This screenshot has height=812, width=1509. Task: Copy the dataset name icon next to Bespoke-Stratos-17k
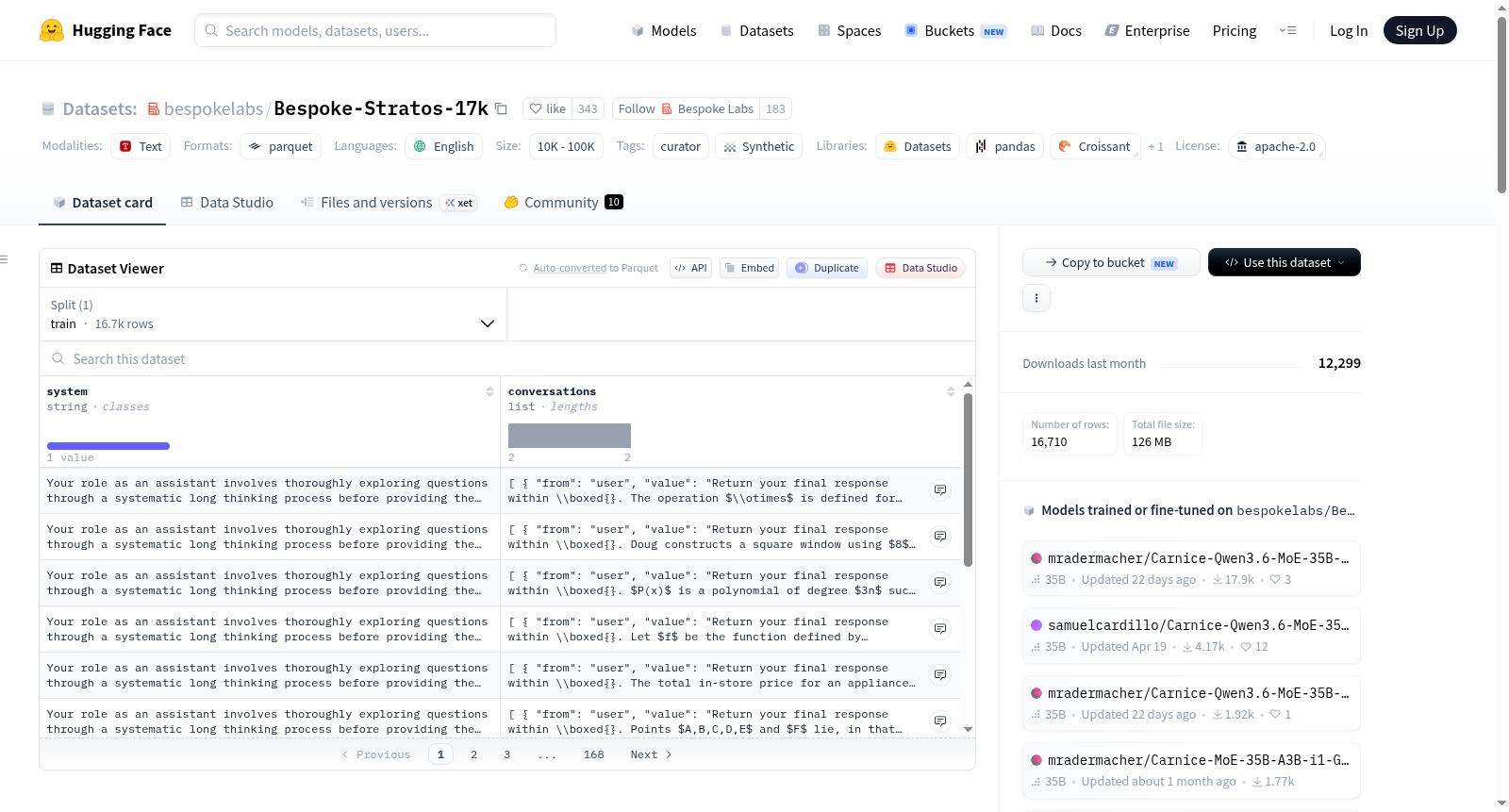pos(502,108)
